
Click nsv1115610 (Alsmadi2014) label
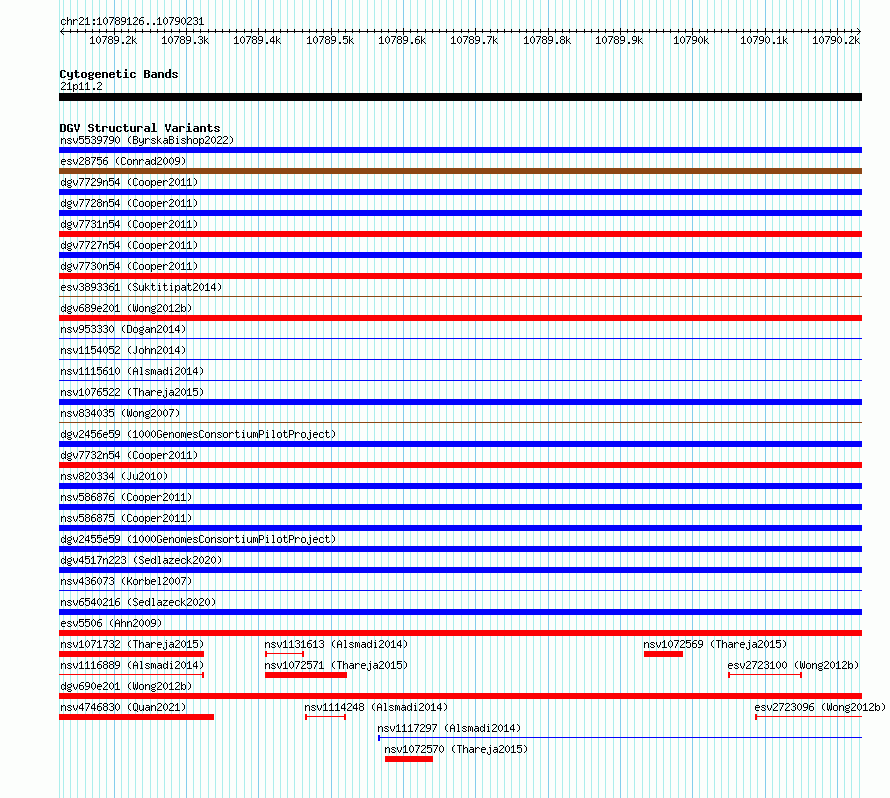coord(132,371)
